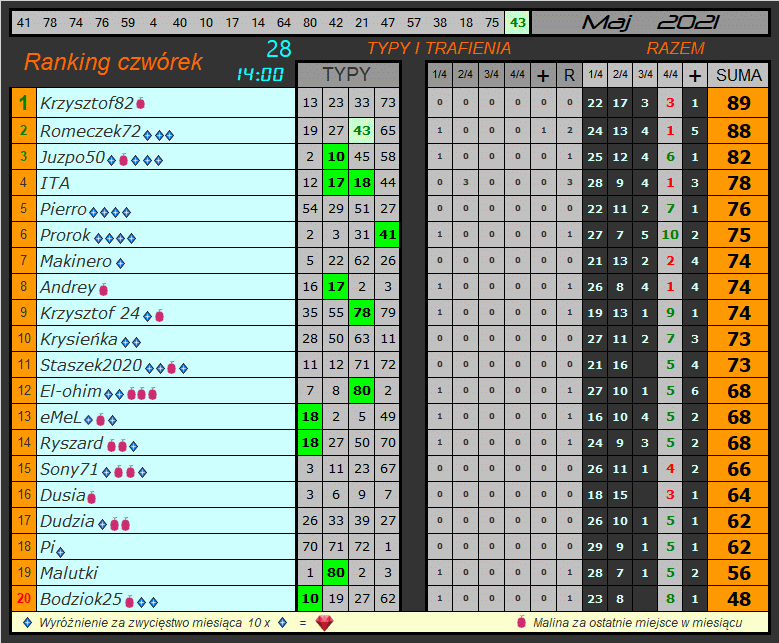Click the day number 28 above the time
This screenshot has width=779, height=643.
278,49
